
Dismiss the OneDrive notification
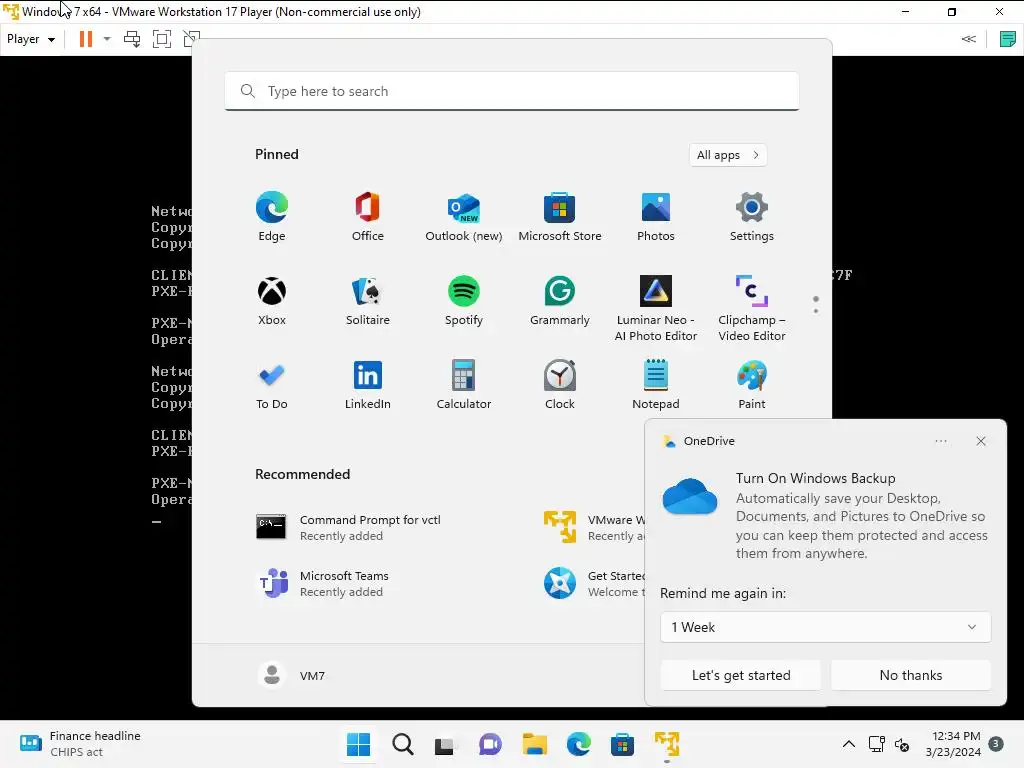980,441
